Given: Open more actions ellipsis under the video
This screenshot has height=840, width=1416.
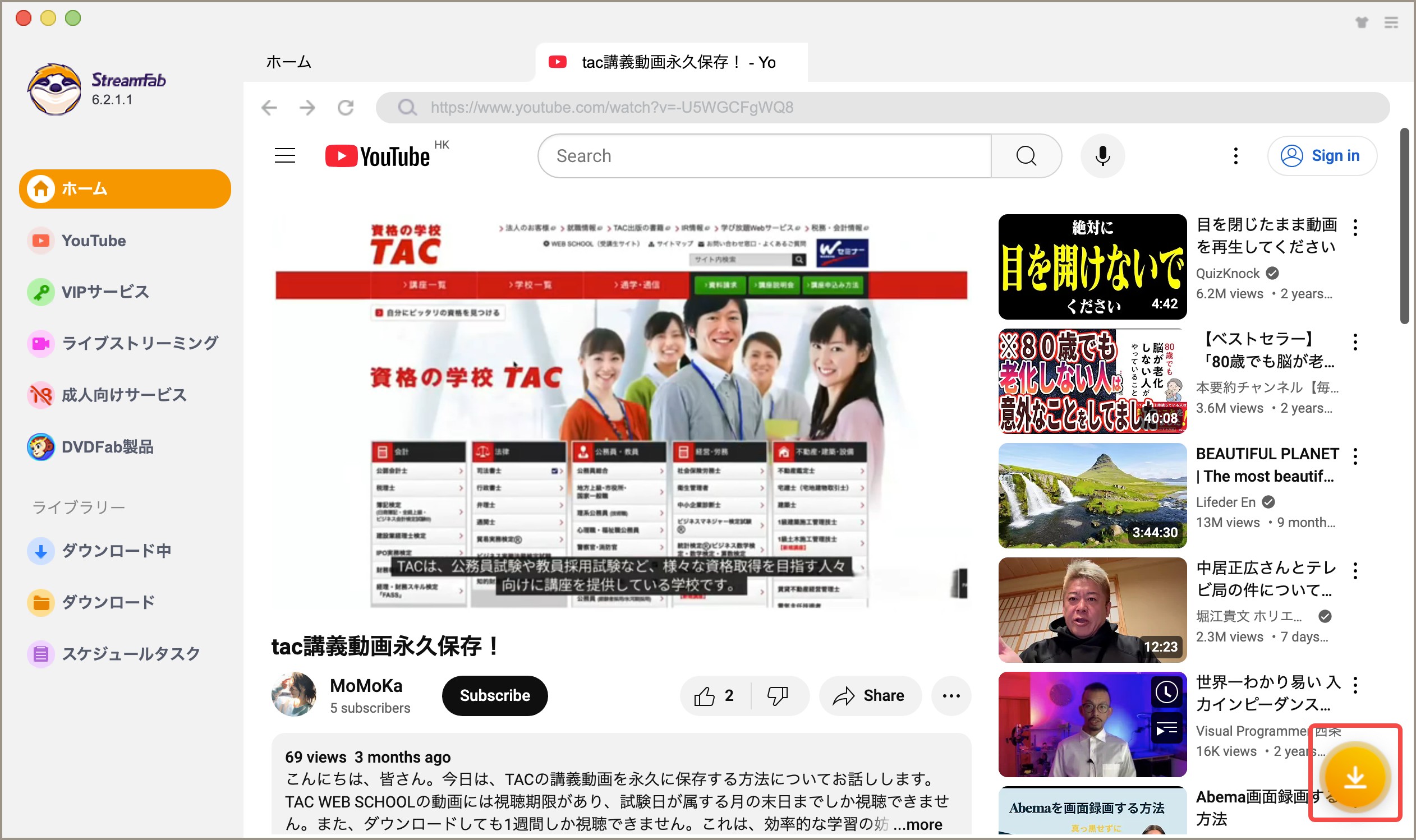Looking at the screenshot, I should (951, 696).
